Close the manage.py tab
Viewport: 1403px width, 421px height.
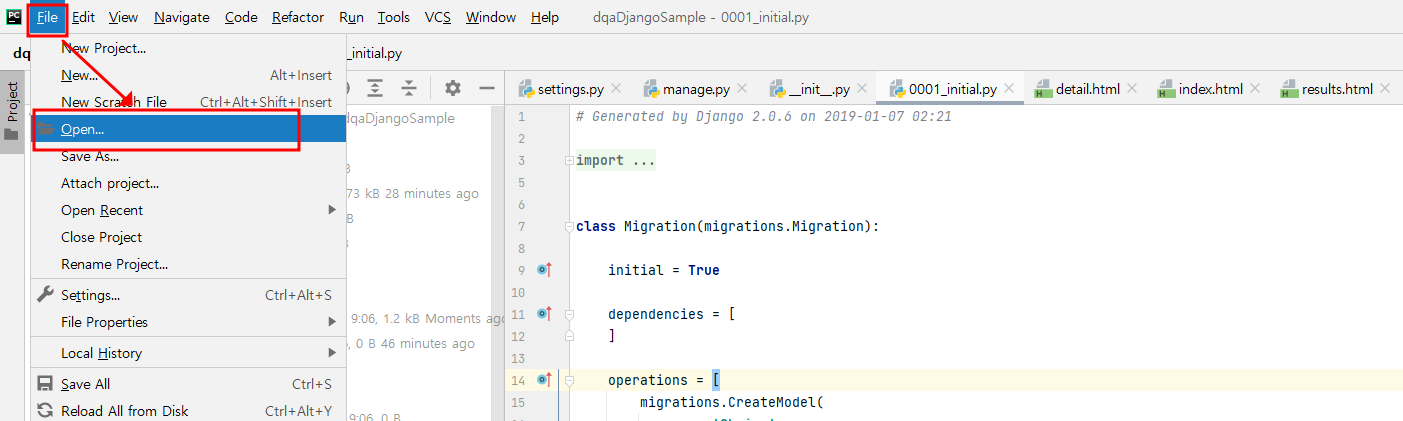coord(740,89)
